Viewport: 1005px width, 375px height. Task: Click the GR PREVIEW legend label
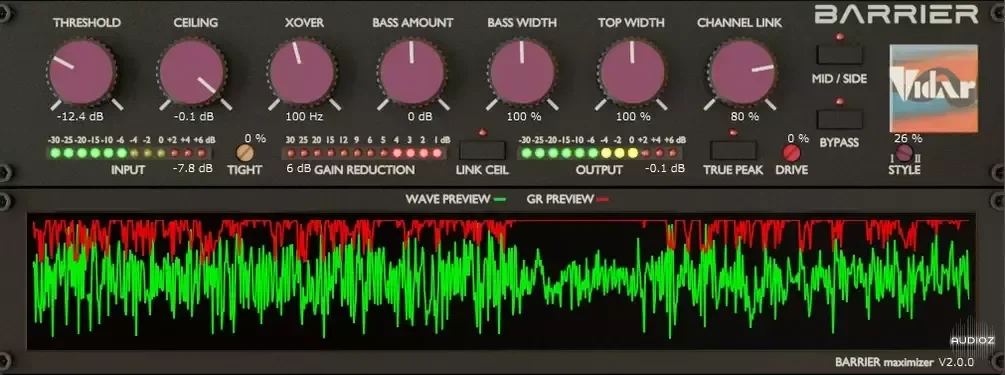560,199
